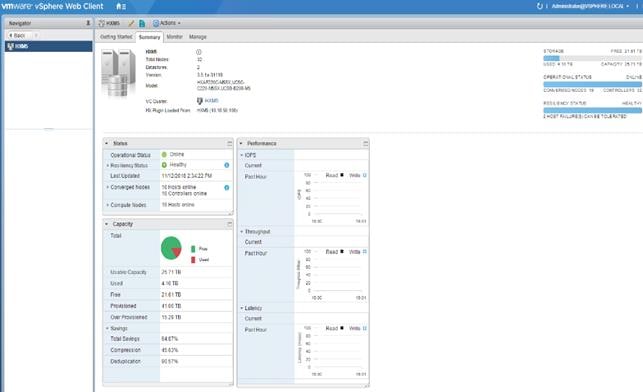Click the Resiliency Status bar at top right
The height and width of the screenshot is (392, 643).
tap(593, 110)
